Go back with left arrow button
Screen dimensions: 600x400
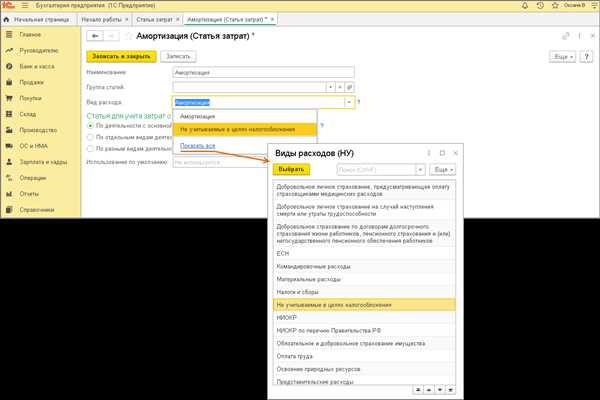[95, 36]
